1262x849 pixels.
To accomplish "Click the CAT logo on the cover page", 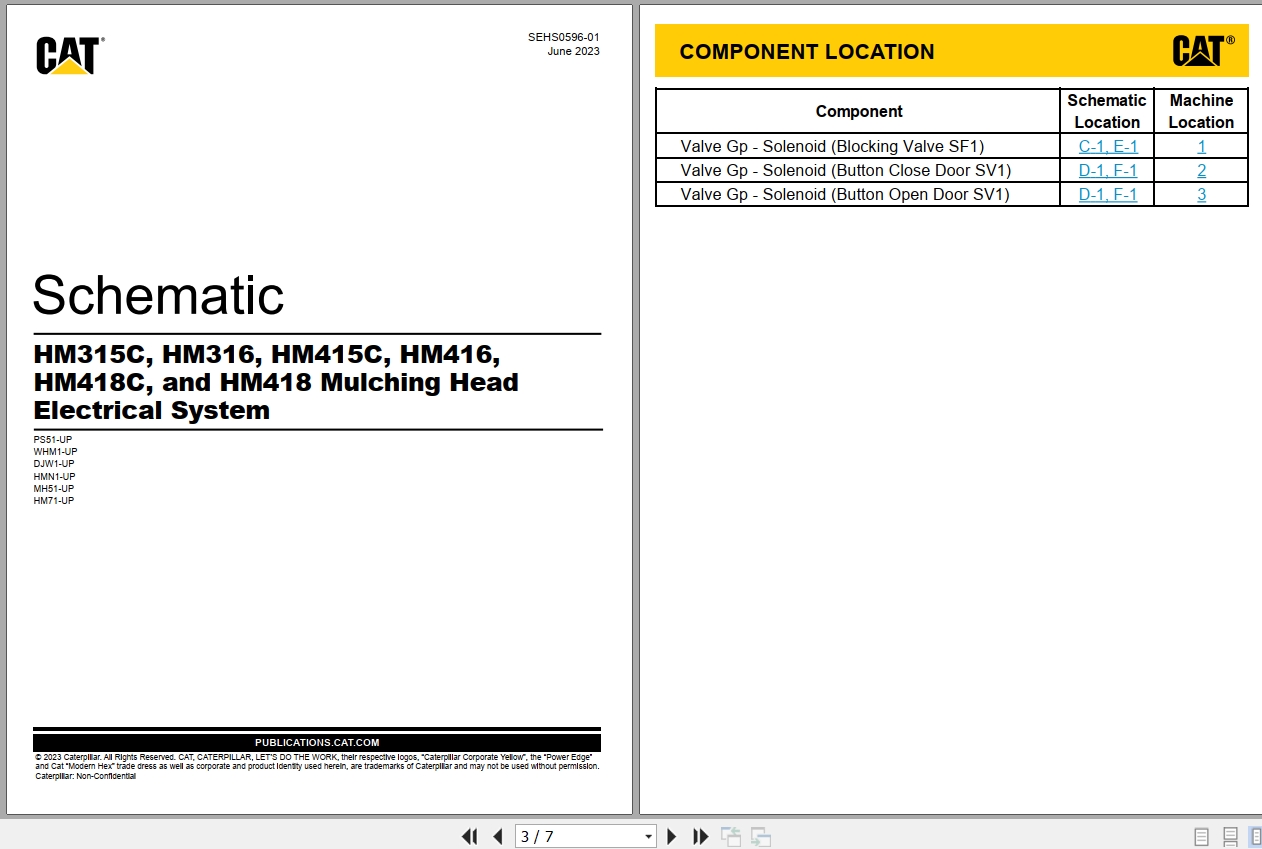I will coord(69,55).
